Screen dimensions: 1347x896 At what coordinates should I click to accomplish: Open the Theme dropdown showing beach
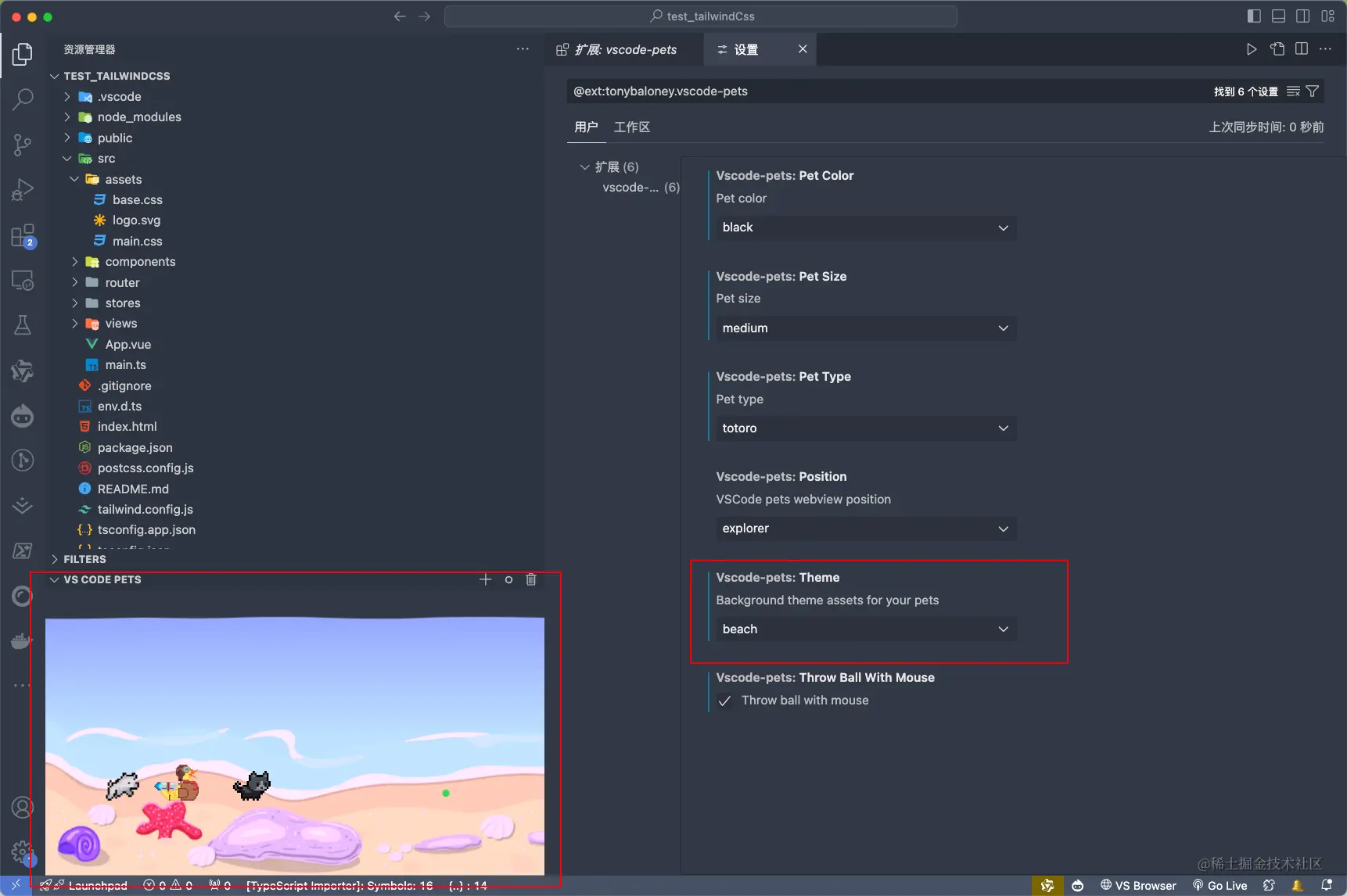coord(866,629)
